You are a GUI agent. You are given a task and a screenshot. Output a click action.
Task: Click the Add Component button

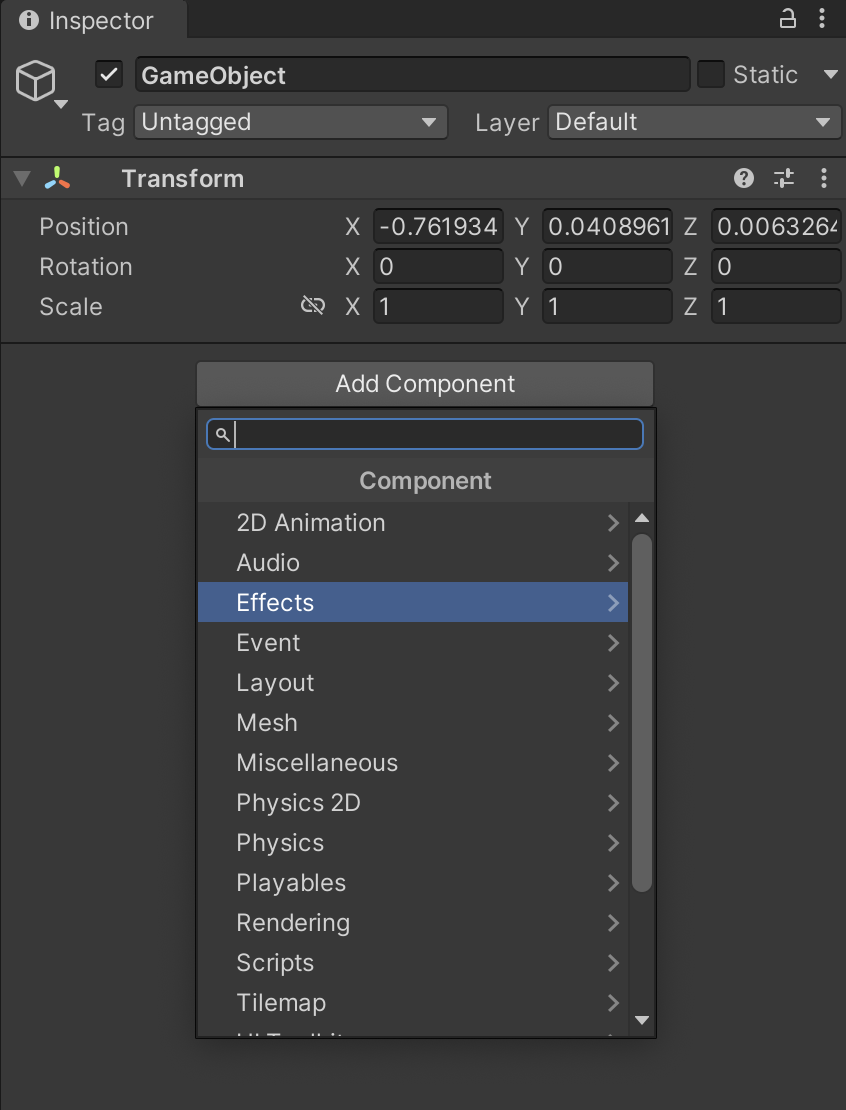coord(425,384)
